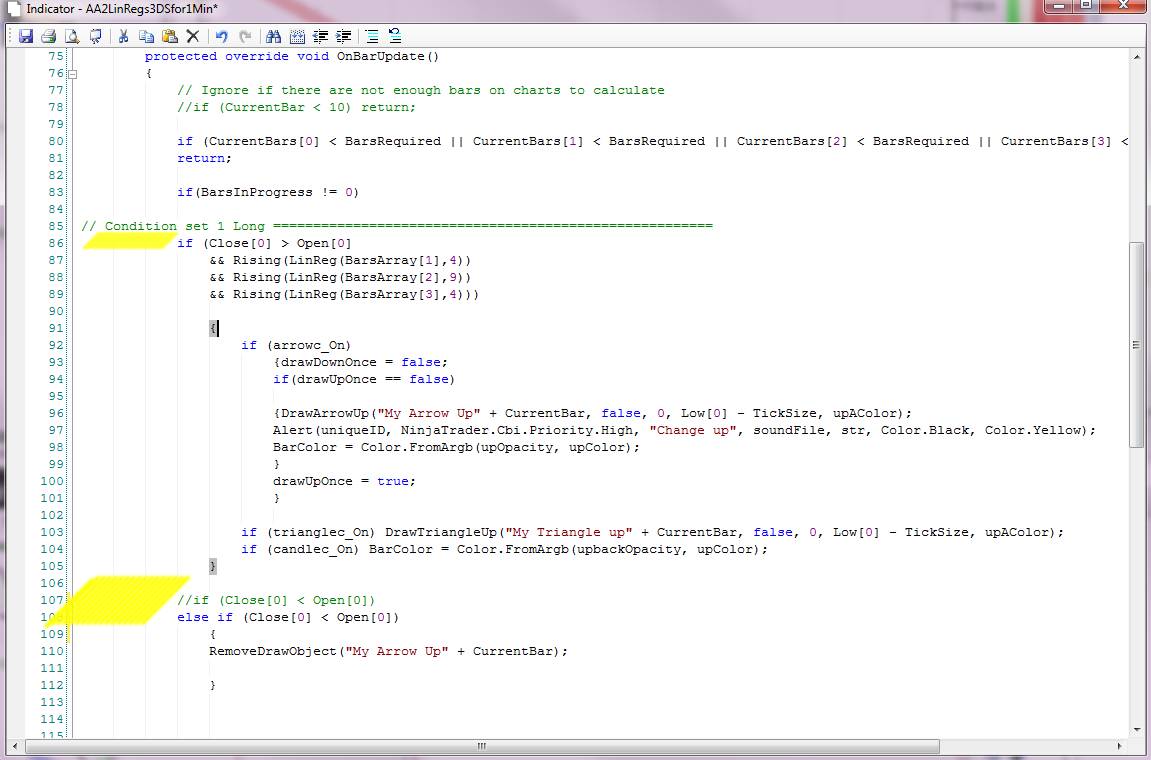This screenshot has width=1151, height=760.
Task: Click 'Rising(LinReg(BarsArray[2],9))' on line 88
Action: coord(352,277)
